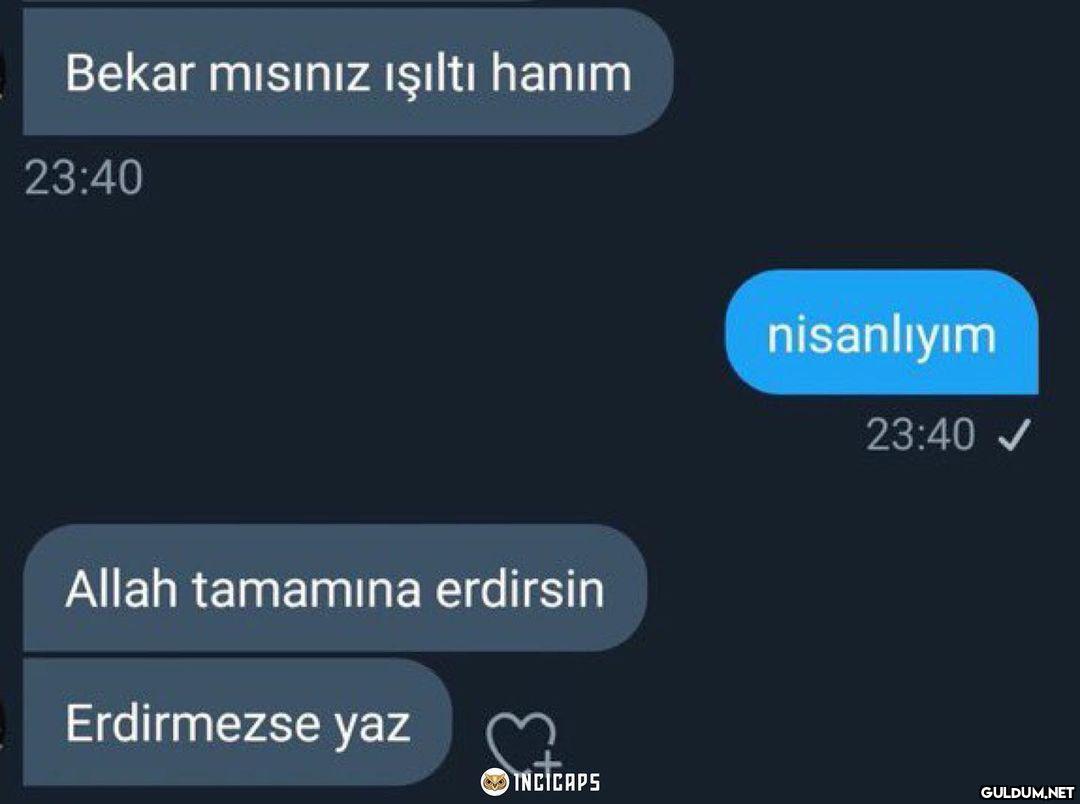This screenshot has width=1080, height=804.
Task: Click the INCICAPS watermark text
Action: (557, 782)
